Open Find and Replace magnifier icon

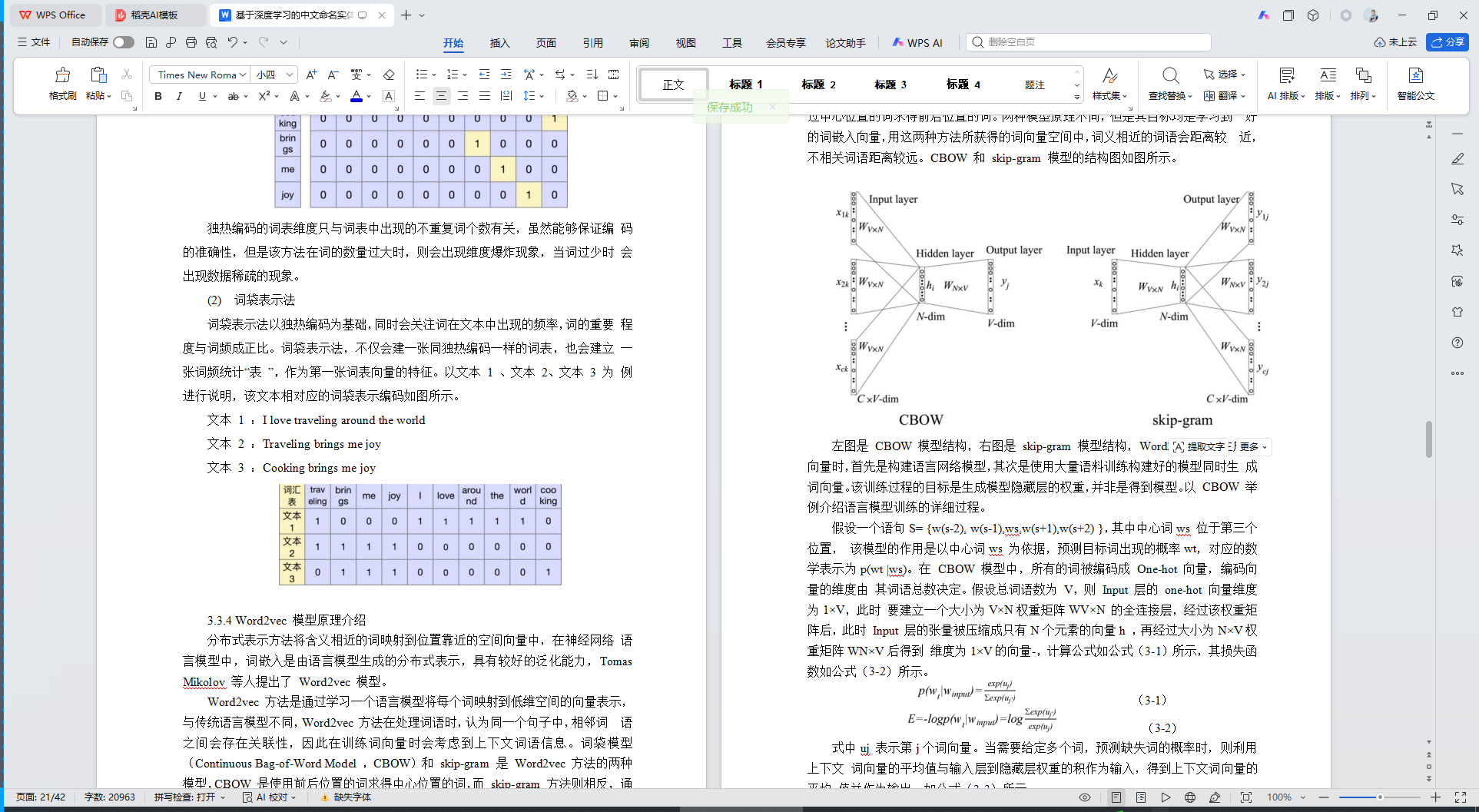click(x=1170, y=75)
